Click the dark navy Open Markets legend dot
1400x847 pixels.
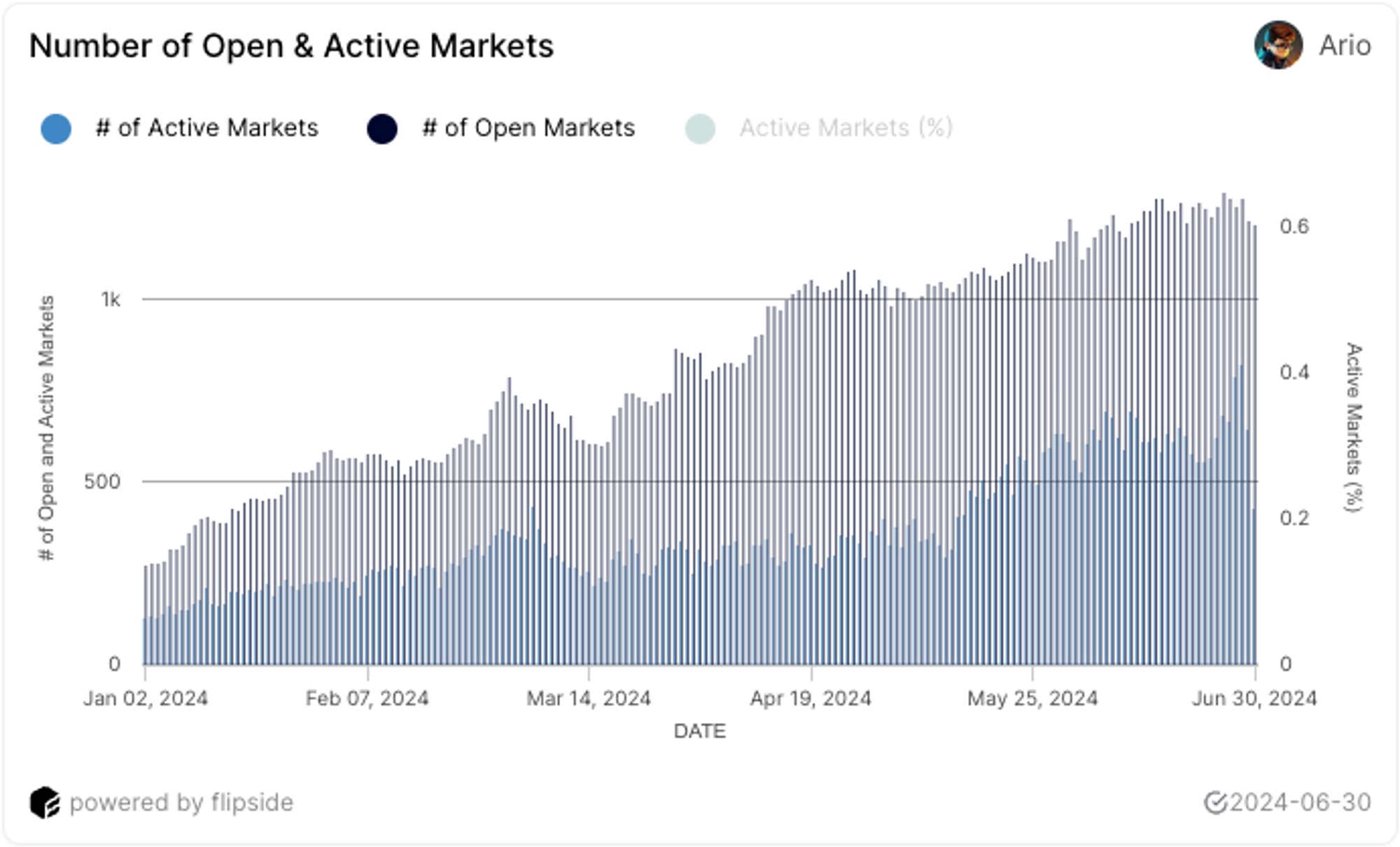(382, 129)
